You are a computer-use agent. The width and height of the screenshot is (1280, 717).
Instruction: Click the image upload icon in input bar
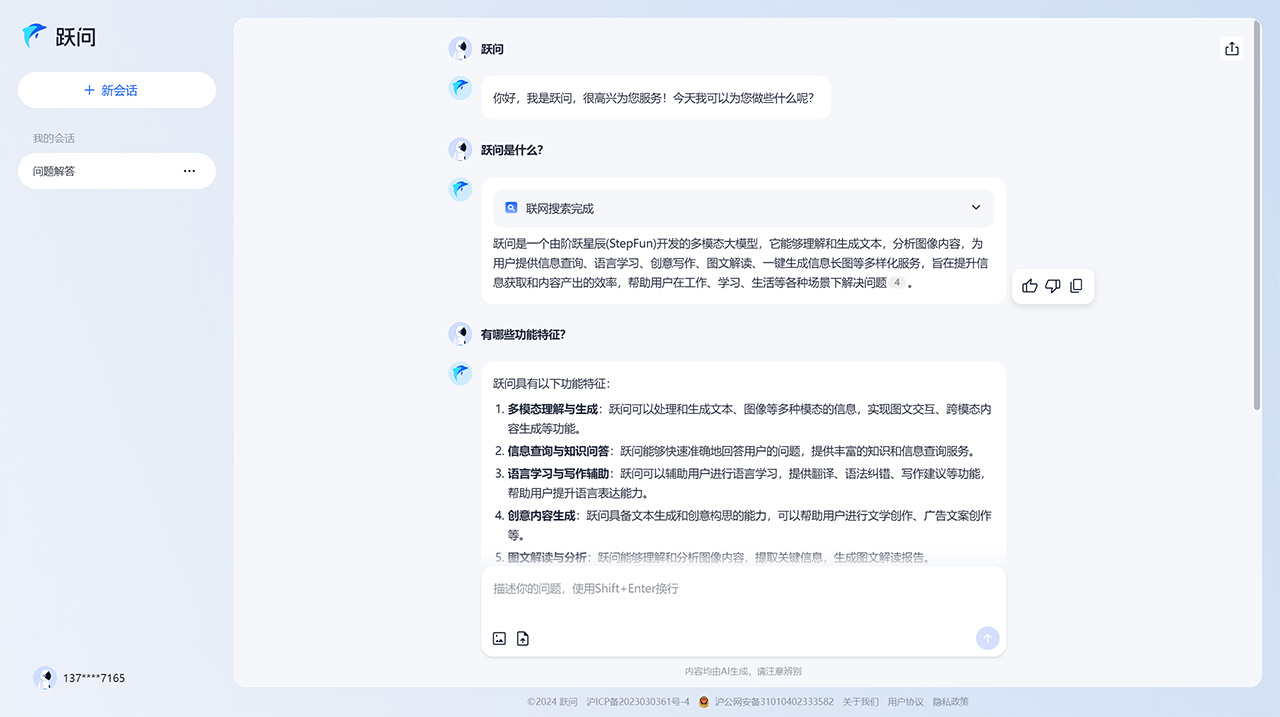click(499, 638)
